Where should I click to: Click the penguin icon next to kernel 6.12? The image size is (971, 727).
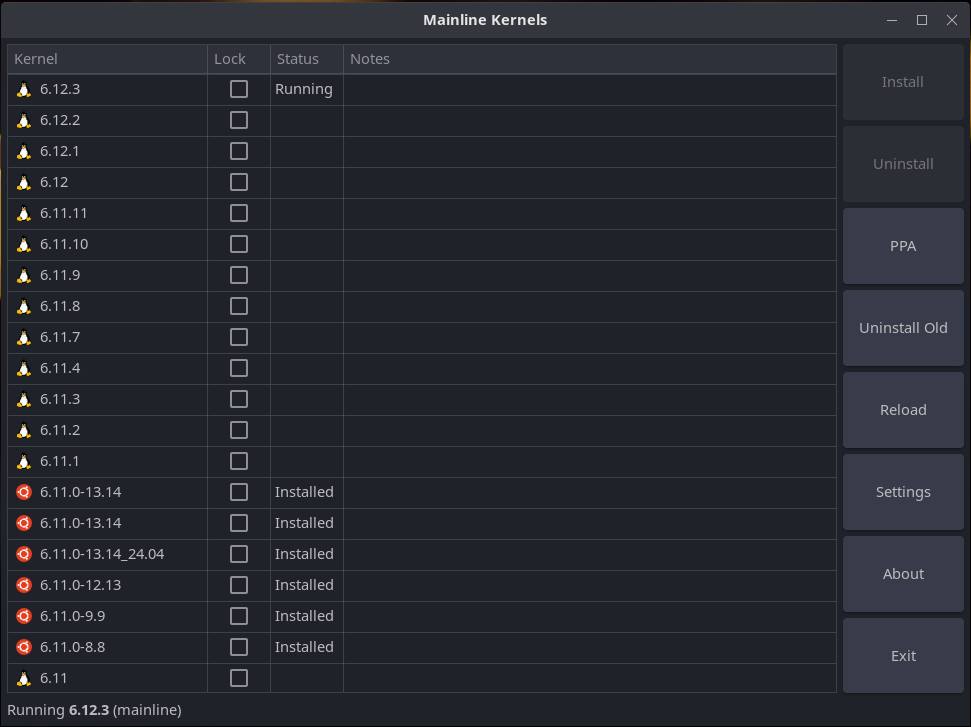pyautogui.click(x=24, y=183)
